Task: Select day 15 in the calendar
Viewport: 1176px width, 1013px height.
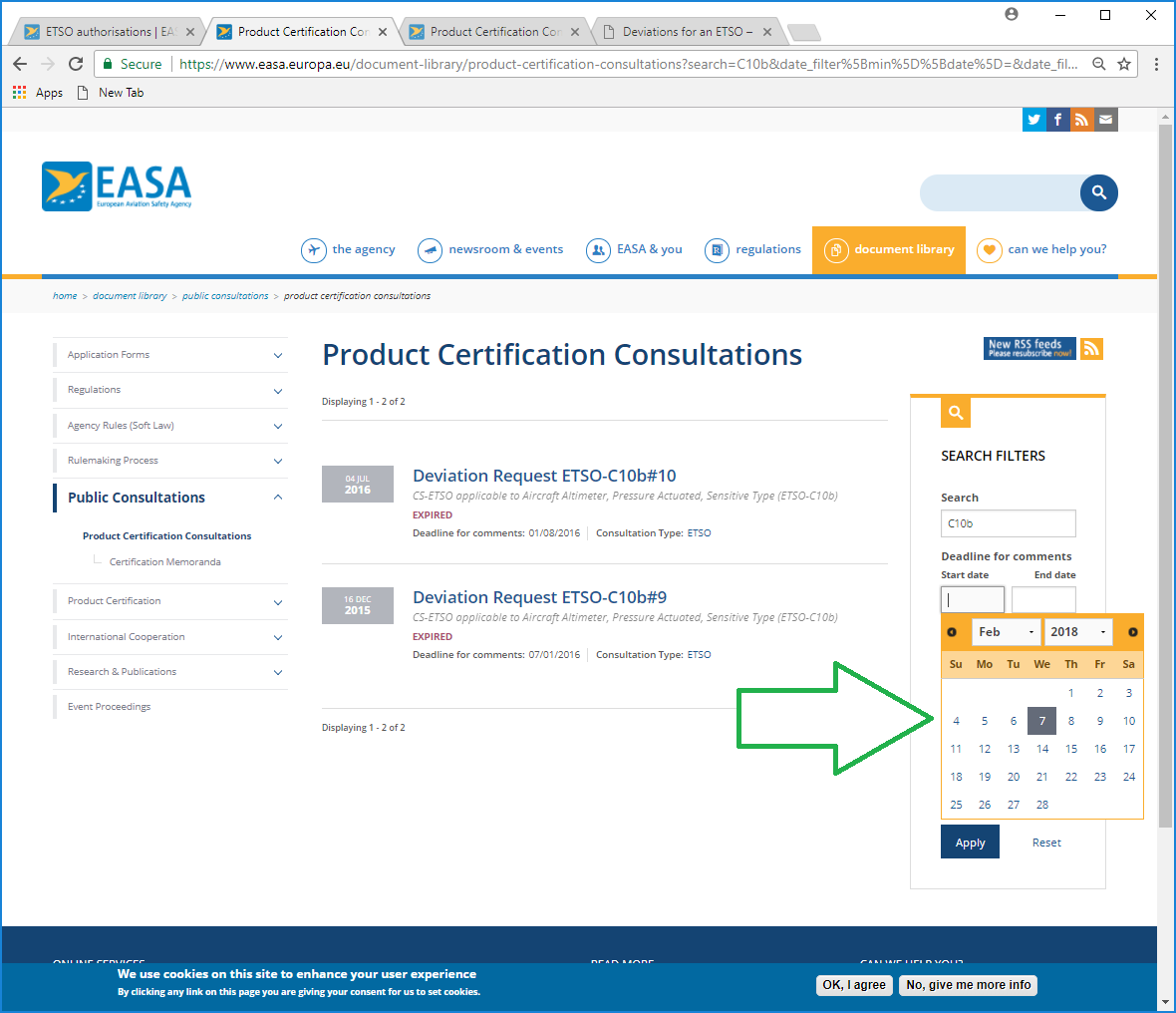Action: pyautogui.click(x=1071, y=749)
